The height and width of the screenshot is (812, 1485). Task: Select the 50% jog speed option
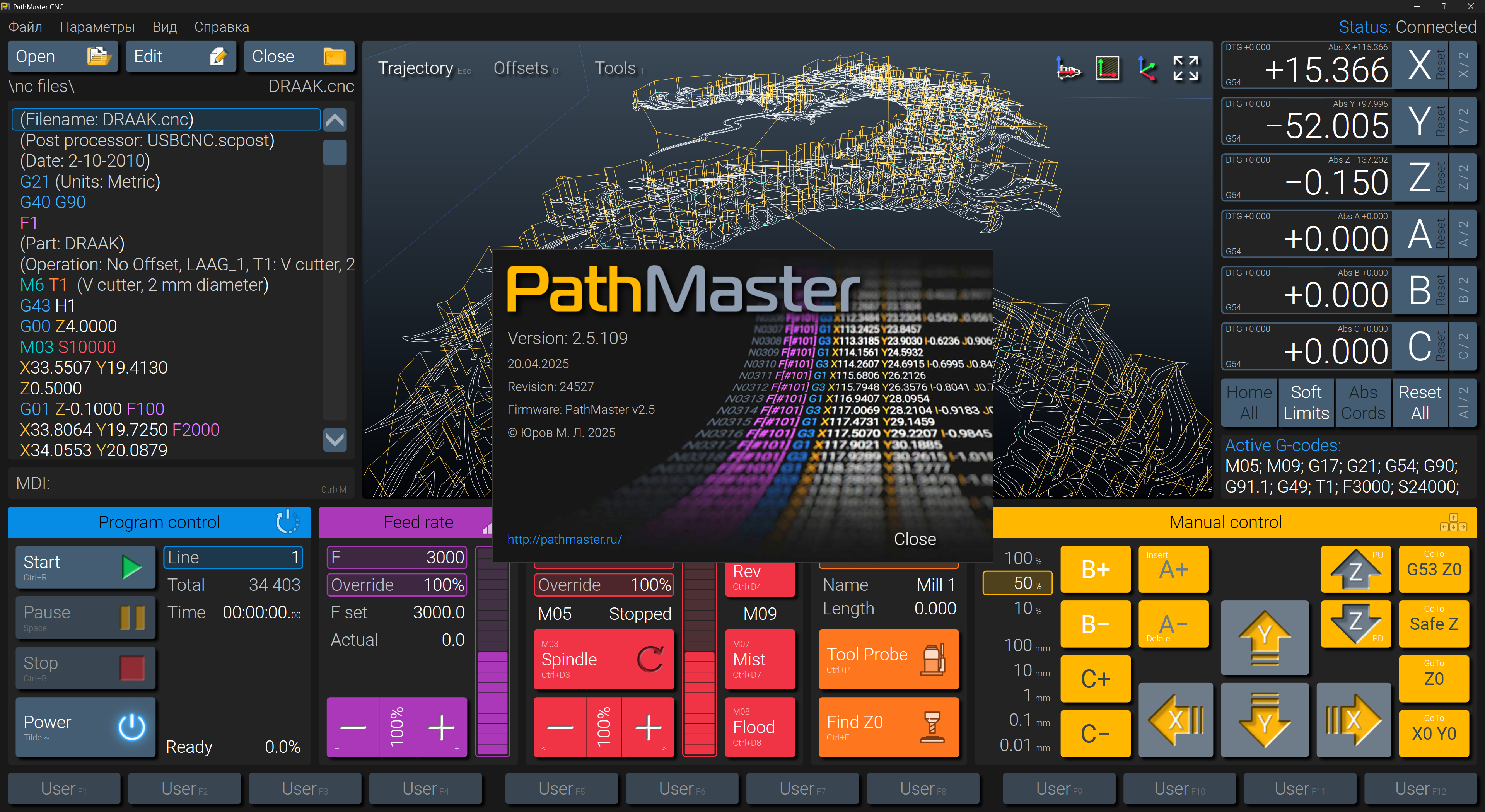coord(1017,583)
